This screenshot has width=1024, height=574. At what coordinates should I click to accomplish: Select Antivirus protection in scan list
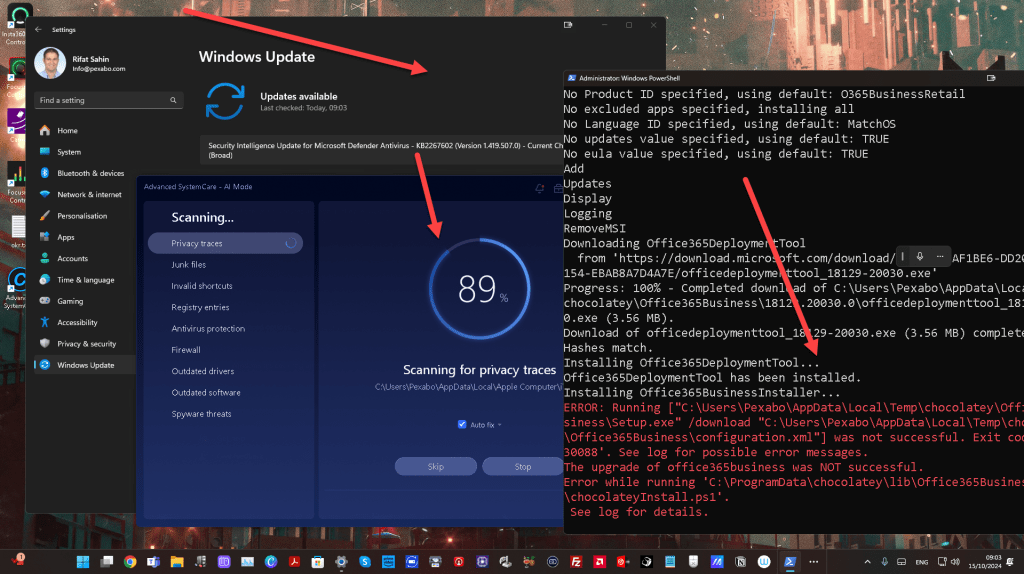pos(208,328)
